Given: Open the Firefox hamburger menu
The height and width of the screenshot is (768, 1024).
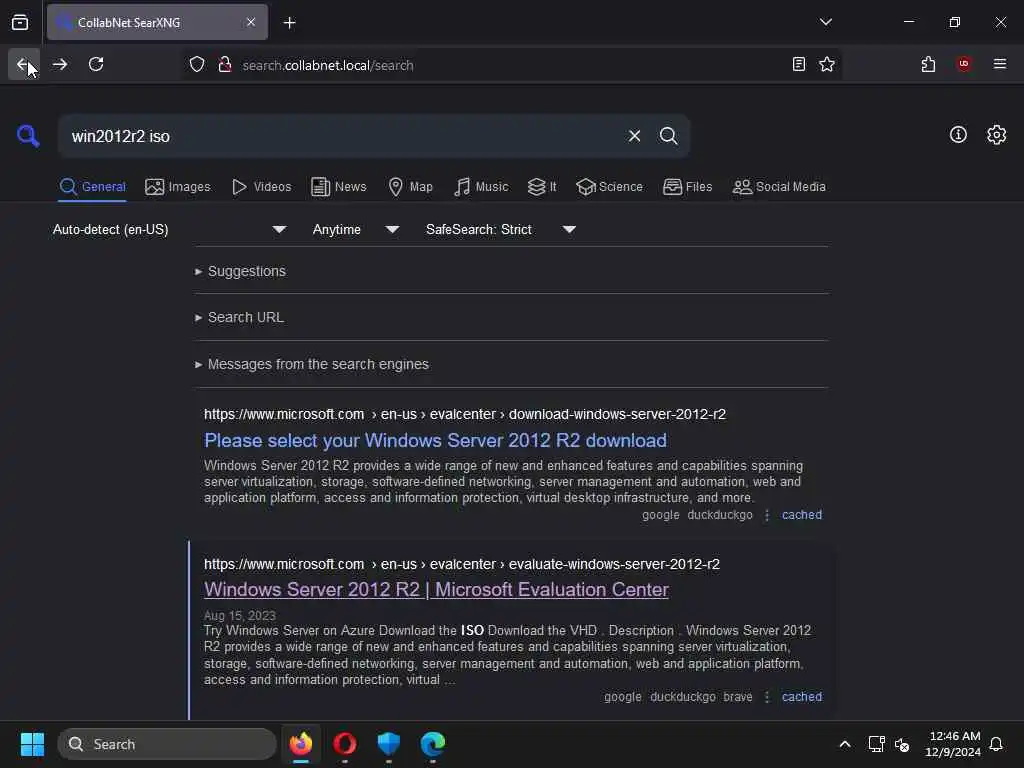Looking at the screenshot, I should click(1000, 64).
